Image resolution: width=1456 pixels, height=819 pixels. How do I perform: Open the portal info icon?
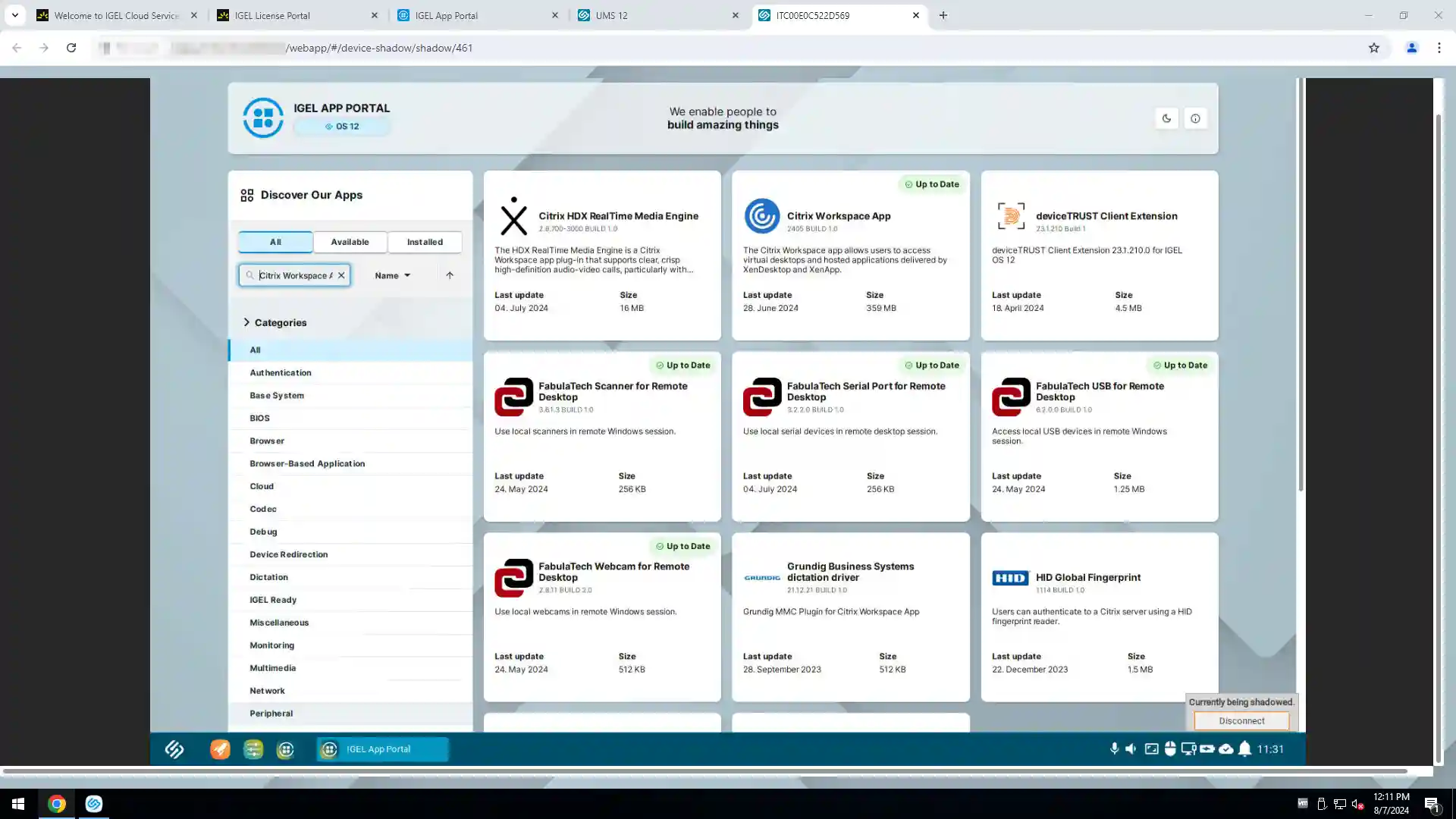point(1195,118)
